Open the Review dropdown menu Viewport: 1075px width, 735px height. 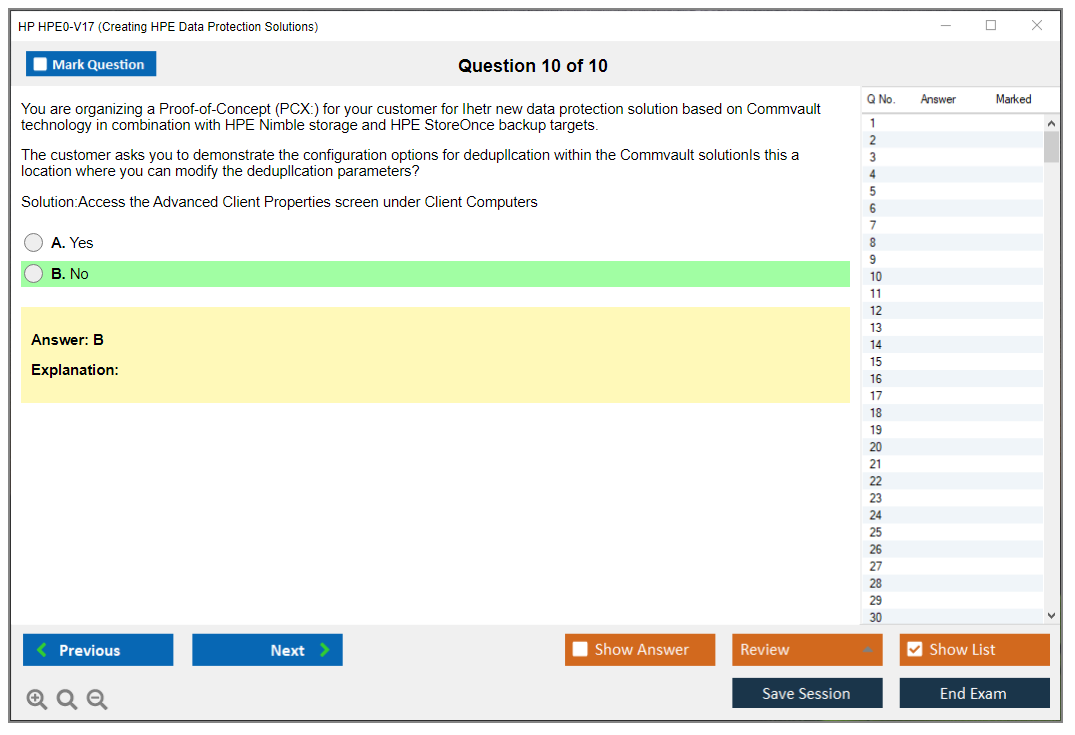pos(867,650)
